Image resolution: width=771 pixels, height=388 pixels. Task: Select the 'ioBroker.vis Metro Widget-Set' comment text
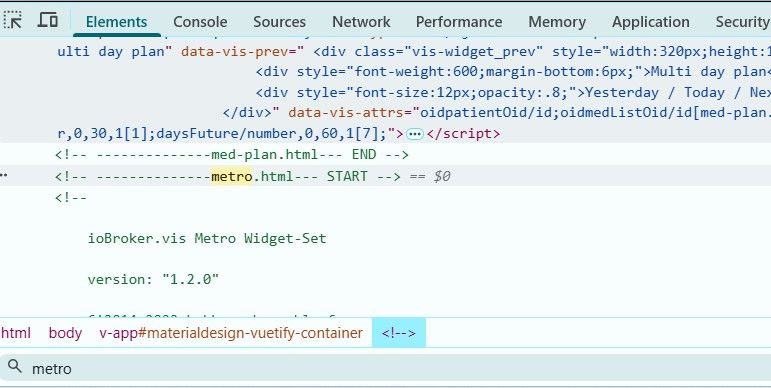(x=207, y=239)
